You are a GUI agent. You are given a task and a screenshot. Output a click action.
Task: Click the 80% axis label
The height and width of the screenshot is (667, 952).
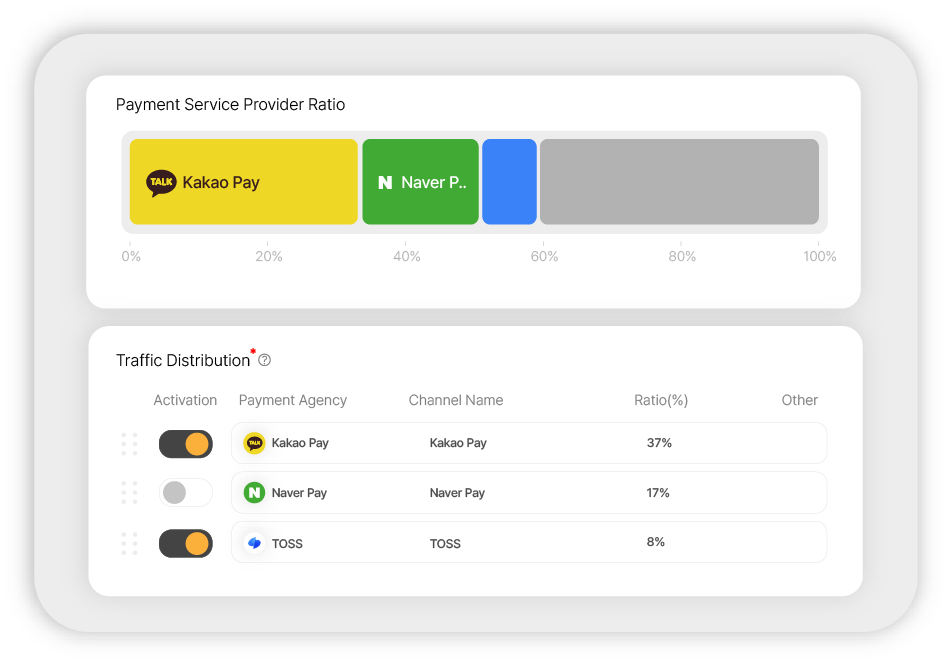click(x=682, y=256)
